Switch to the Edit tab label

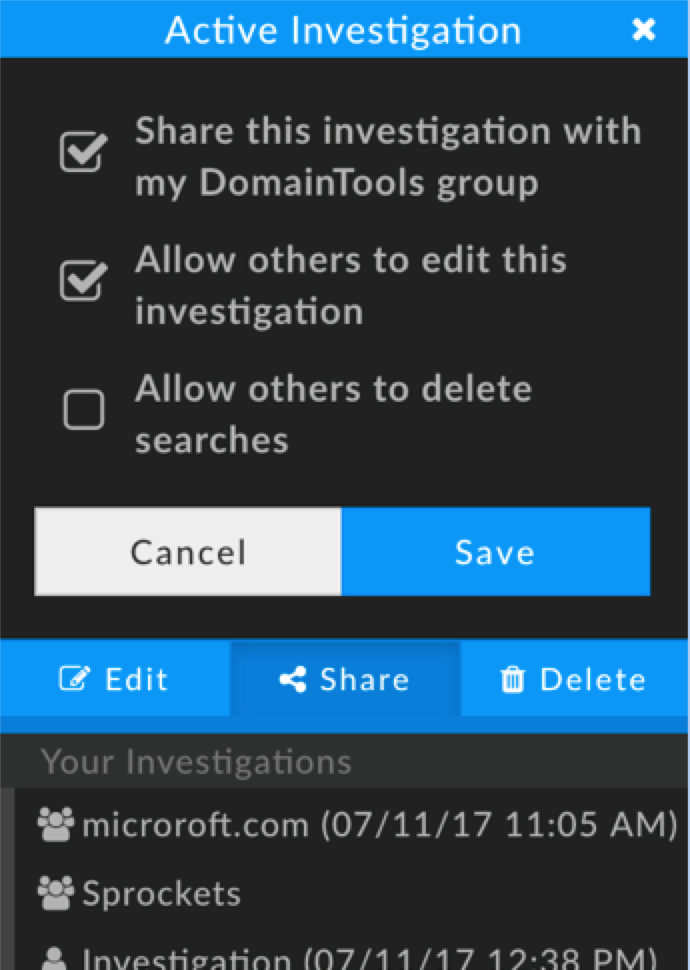point(137,679)
